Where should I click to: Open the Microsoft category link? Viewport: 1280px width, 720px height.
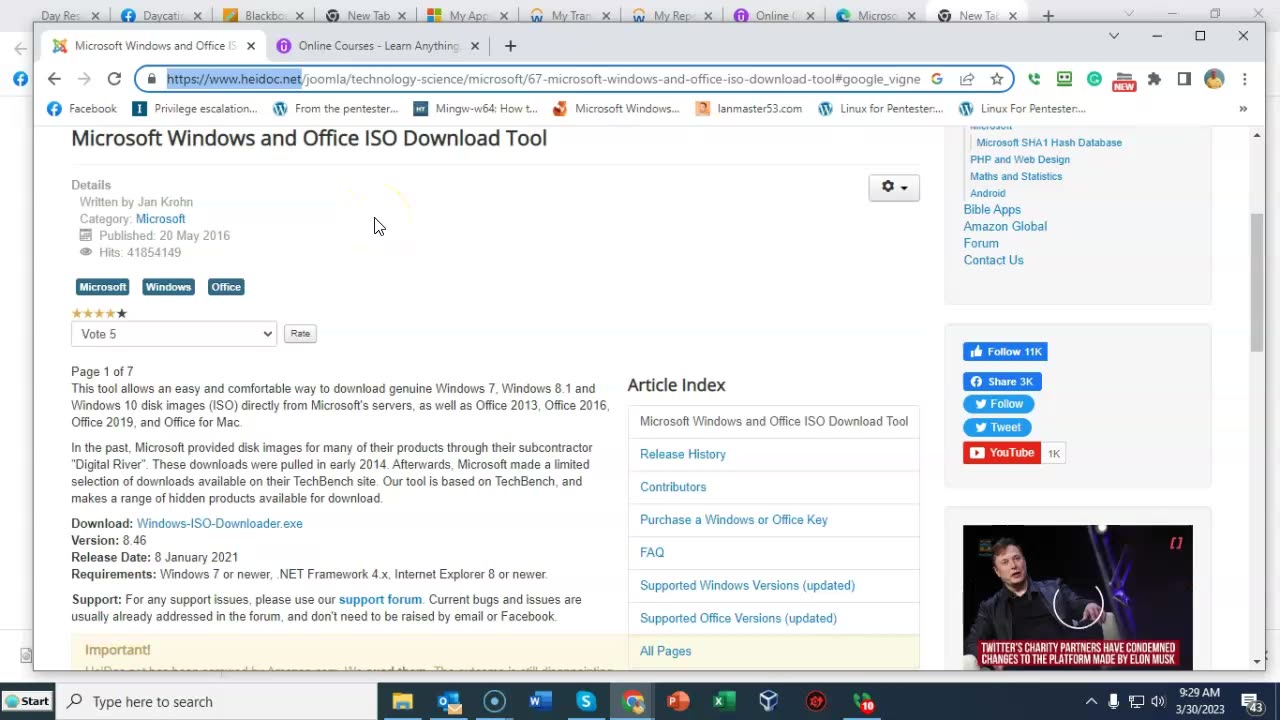(160, 219)
